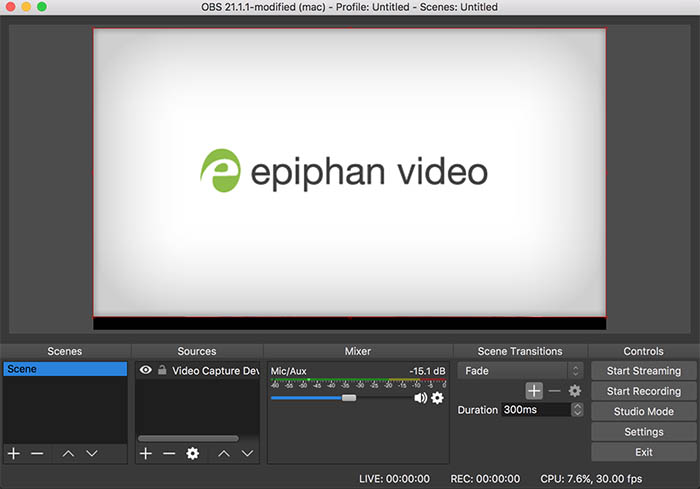Viewport: 700px width, 489px height.
Task: Close the OBS window with red button
Action: click(x=10, y=6)
